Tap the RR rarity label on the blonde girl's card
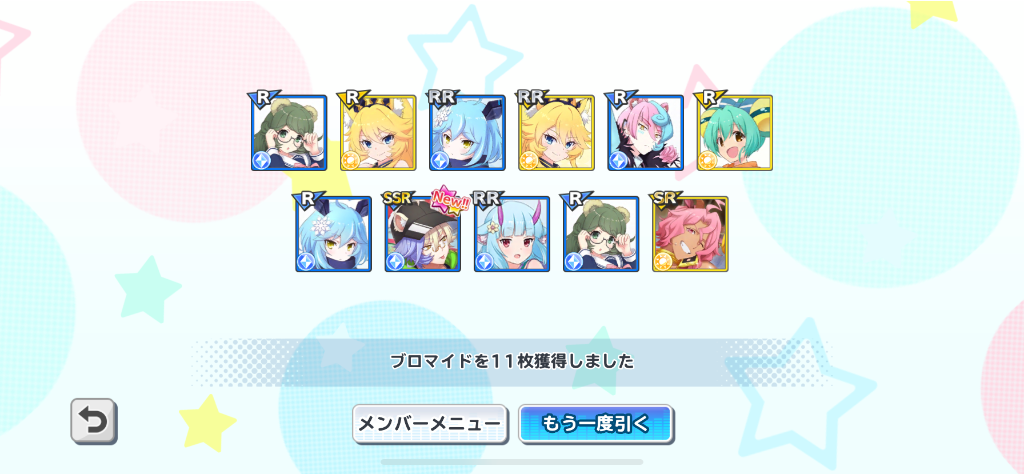Image resolution: width=1024 pixels, height=474 pixels. tap(528, 97)
